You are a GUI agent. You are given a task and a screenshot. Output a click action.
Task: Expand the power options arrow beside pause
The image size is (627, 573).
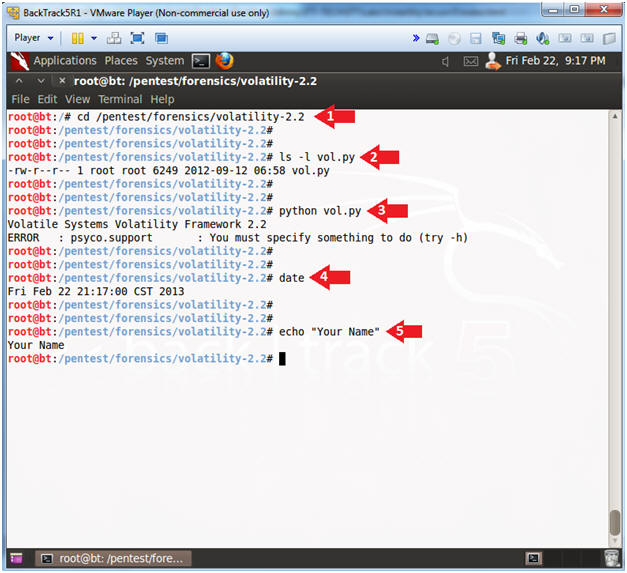(x=94, y=38)
